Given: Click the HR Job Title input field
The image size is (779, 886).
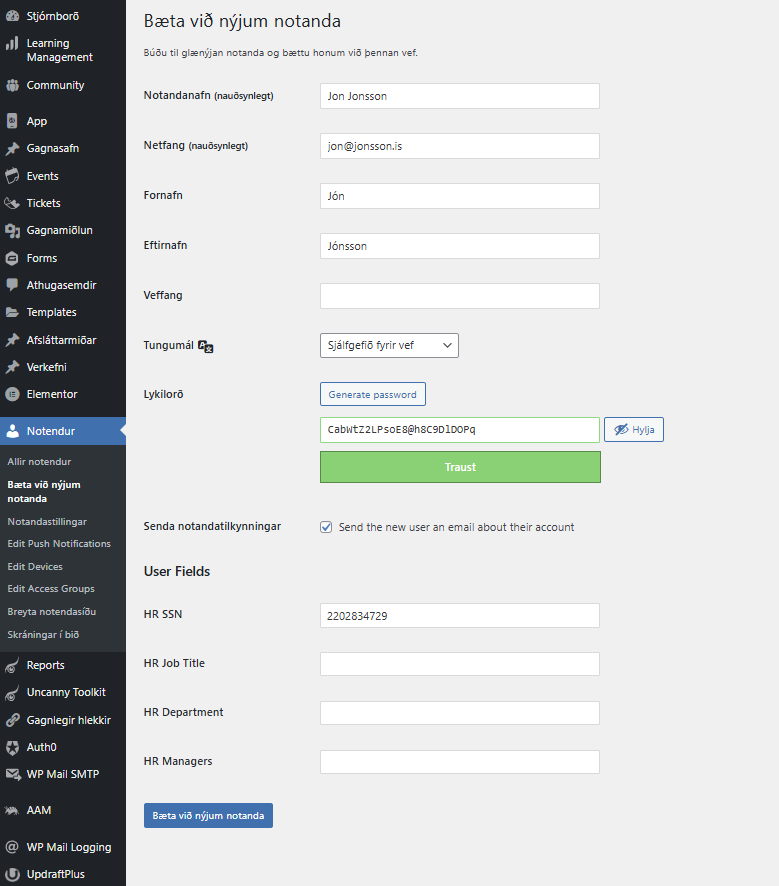Looking at the screenshot, I should (459, 664).
